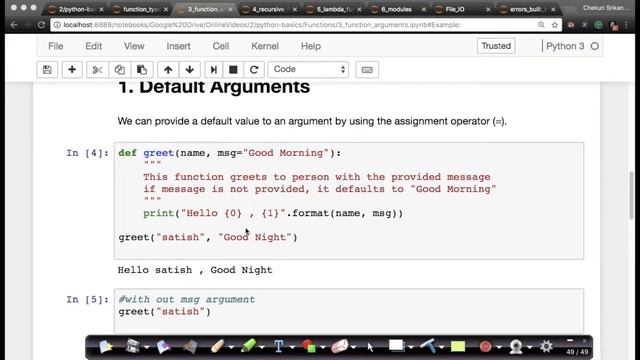Open the File menu
The width and height of the screenshot is (640, 360).
pyautogui.click(x=56, y=46)
